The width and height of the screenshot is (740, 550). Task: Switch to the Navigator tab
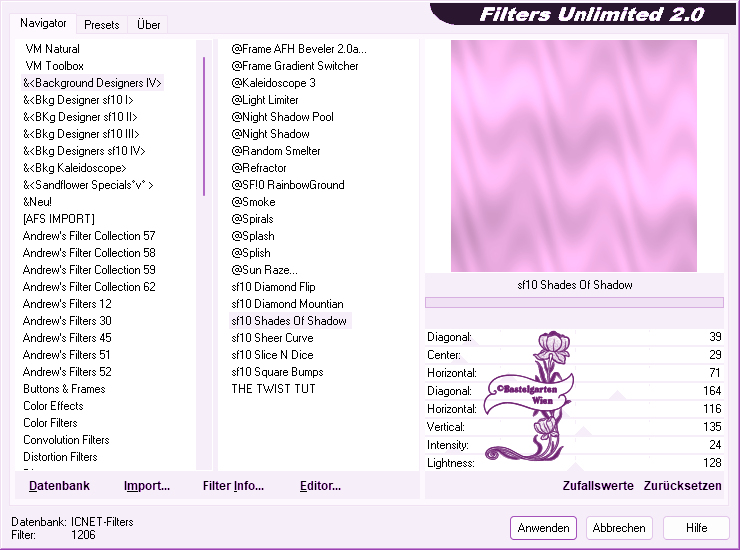pos(43,23)
